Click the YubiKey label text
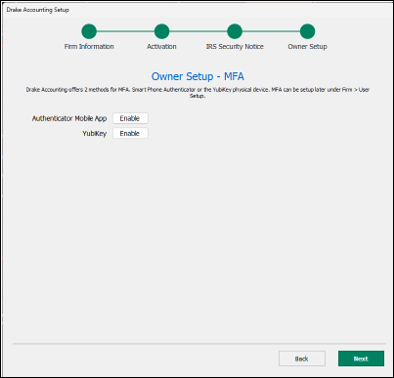394x378 pixels. click(95, 134)
